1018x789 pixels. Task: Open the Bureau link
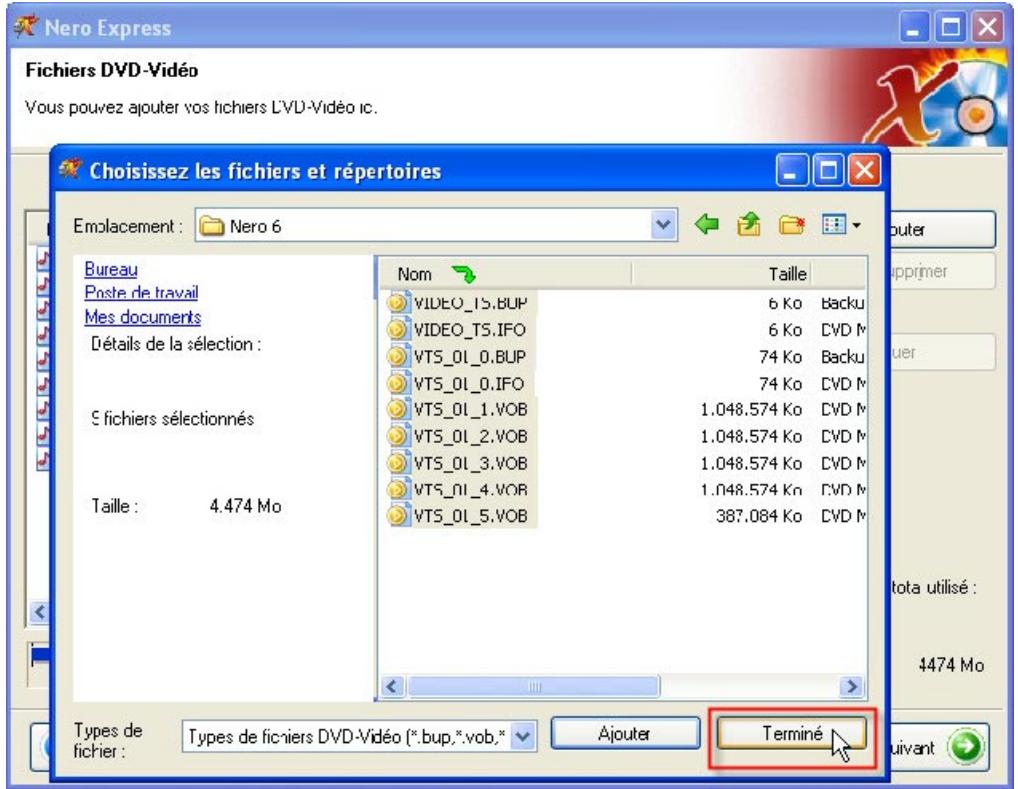tap(111, 269)
